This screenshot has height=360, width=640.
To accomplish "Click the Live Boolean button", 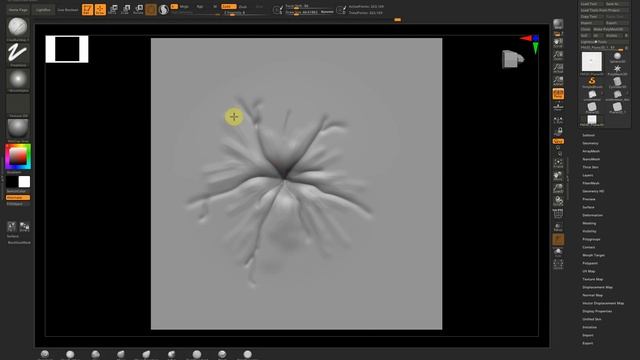I will coord(67,9).
